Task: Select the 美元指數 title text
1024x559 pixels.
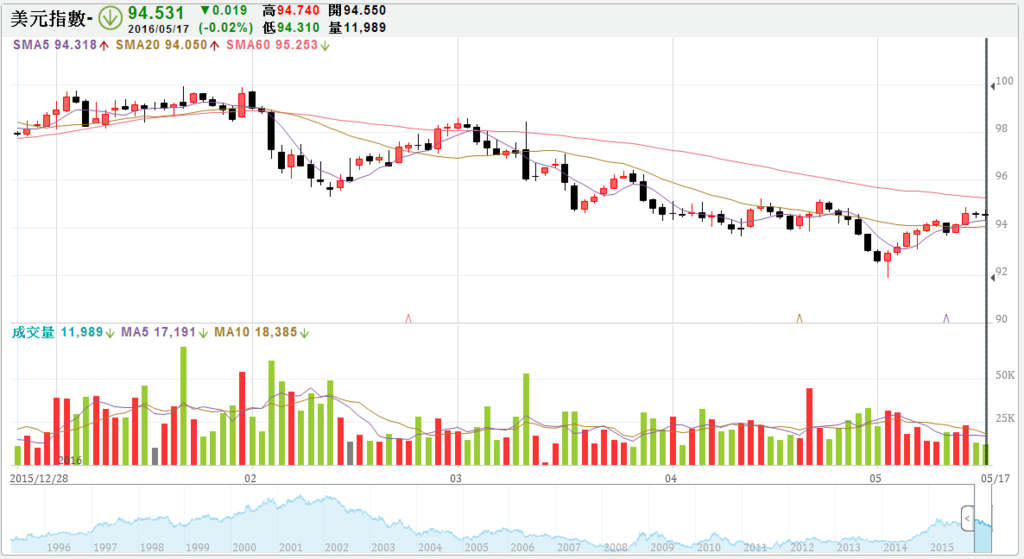Action: [48, 18]
